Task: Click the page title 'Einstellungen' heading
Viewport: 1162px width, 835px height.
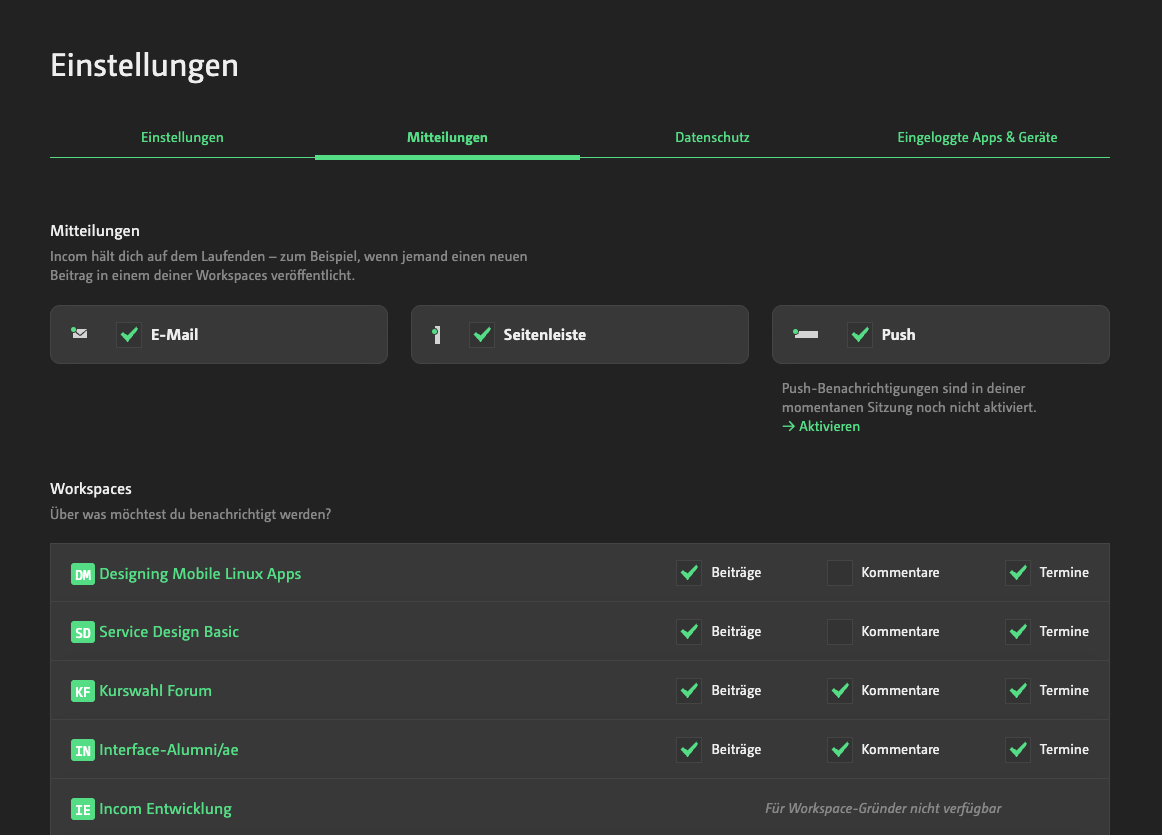Action: 145,66
